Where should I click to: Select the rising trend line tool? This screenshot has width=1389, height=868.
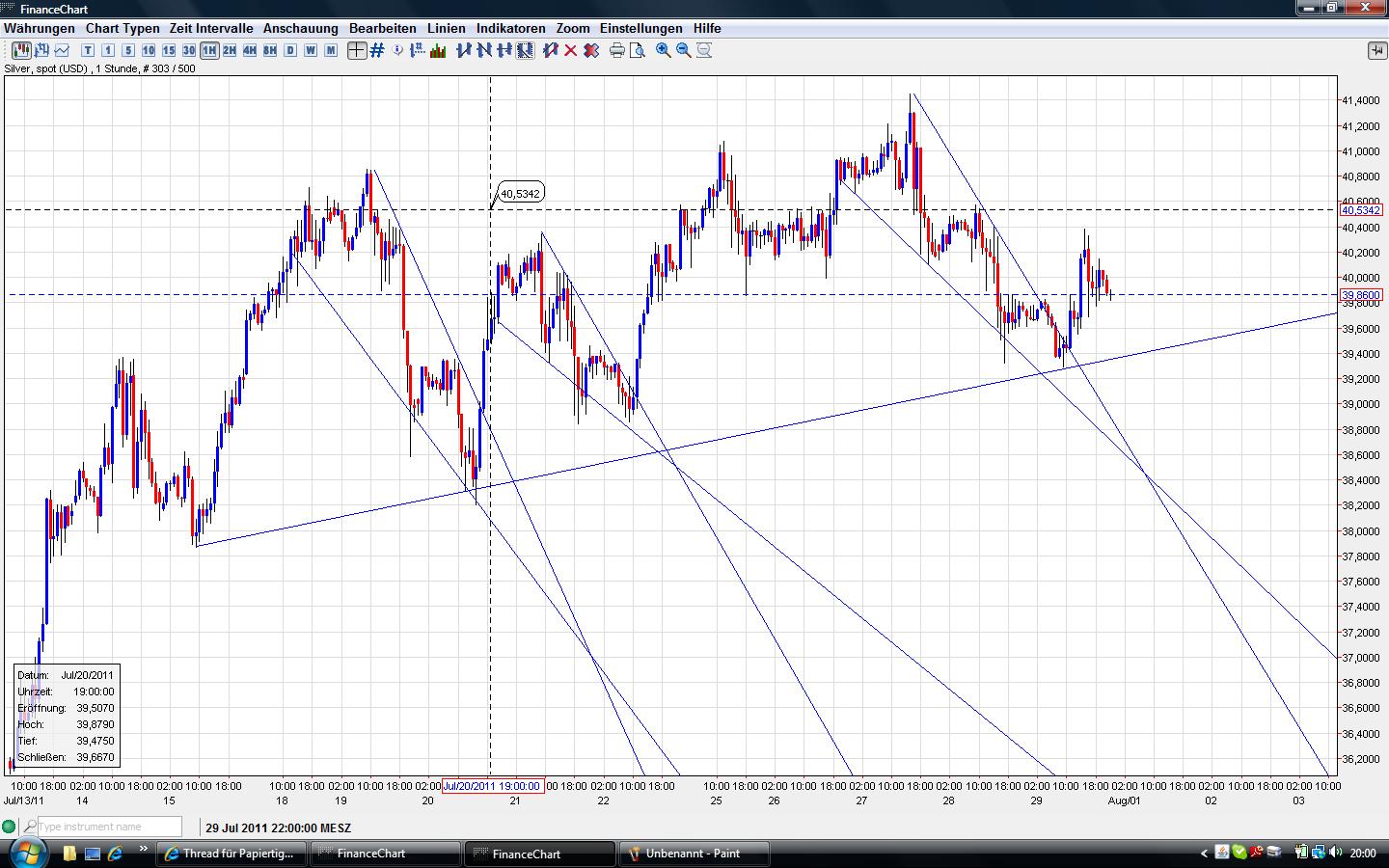click(464, 50)
